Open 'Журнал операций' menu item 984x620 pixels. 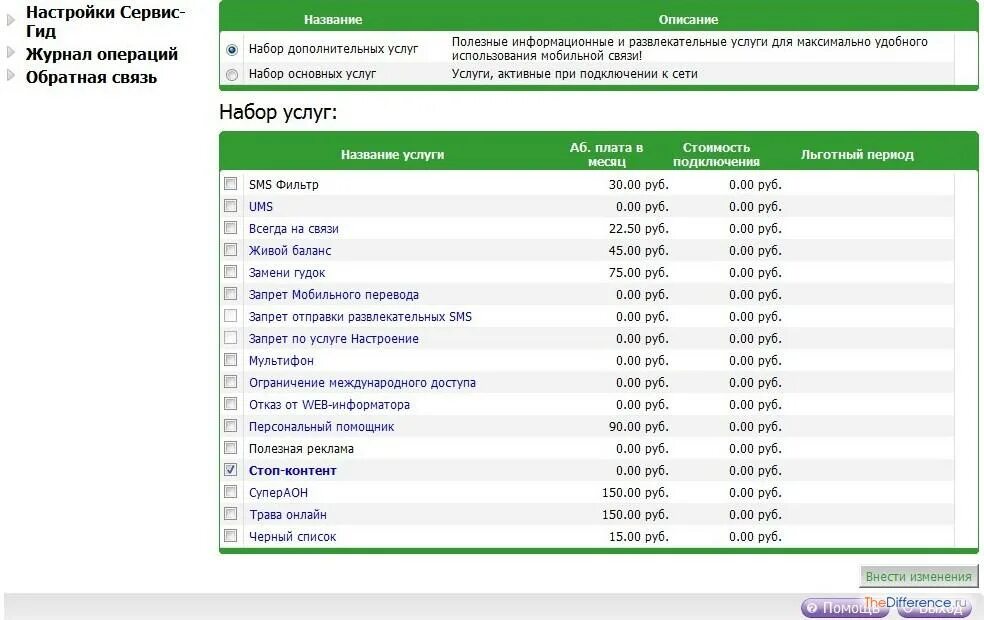pos(102,54)
